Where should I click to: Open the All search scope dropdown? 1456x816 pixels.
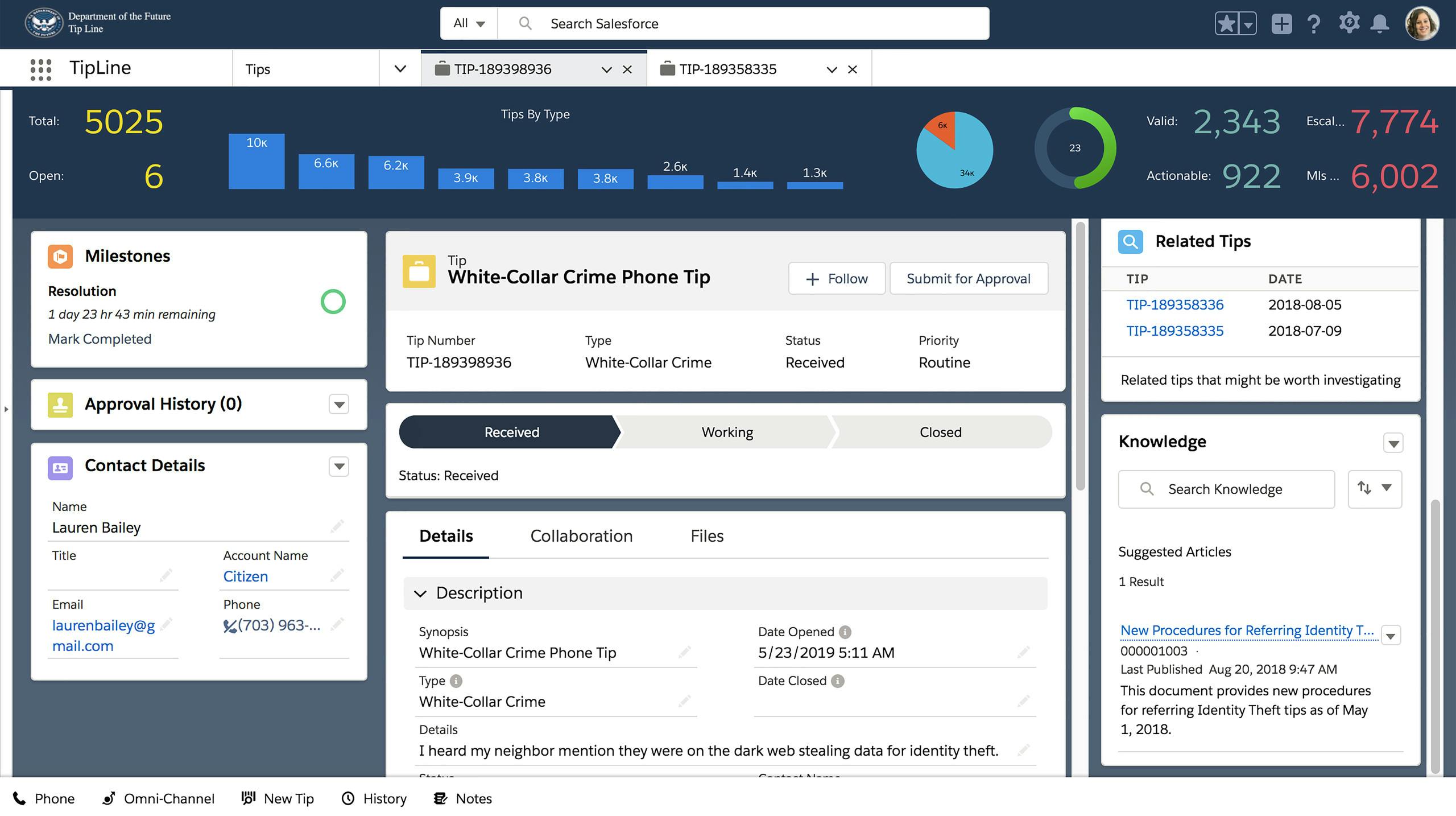click(469, 23)
